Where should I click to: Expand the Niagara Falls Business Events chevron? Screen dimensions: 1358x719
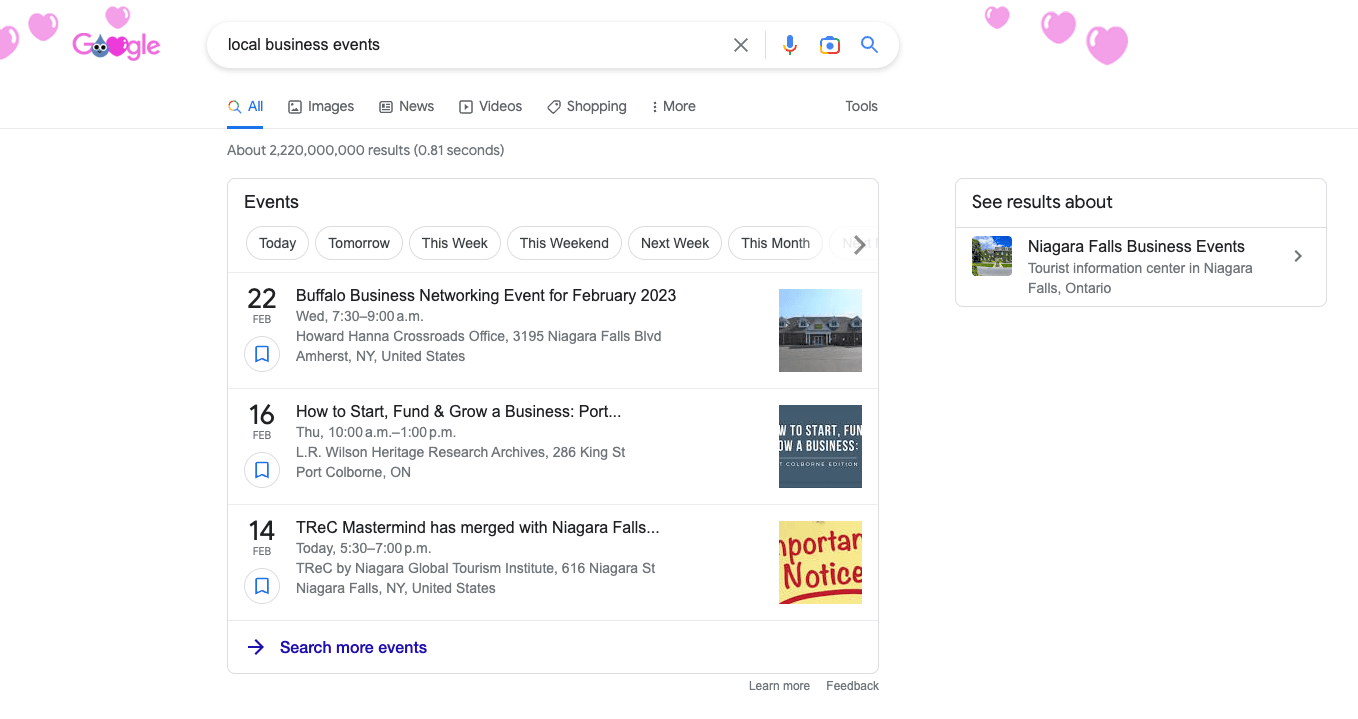(x=1298, y=257)
